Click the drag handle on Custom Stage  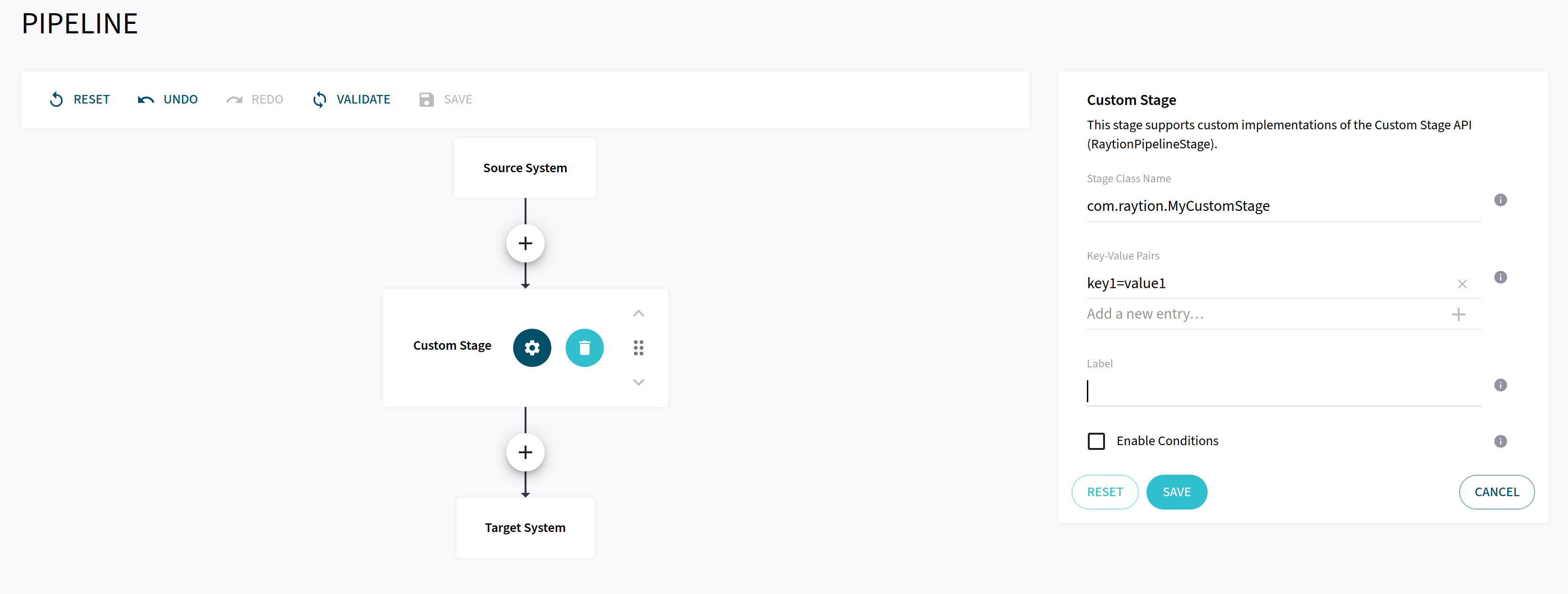tap(638, 347)
